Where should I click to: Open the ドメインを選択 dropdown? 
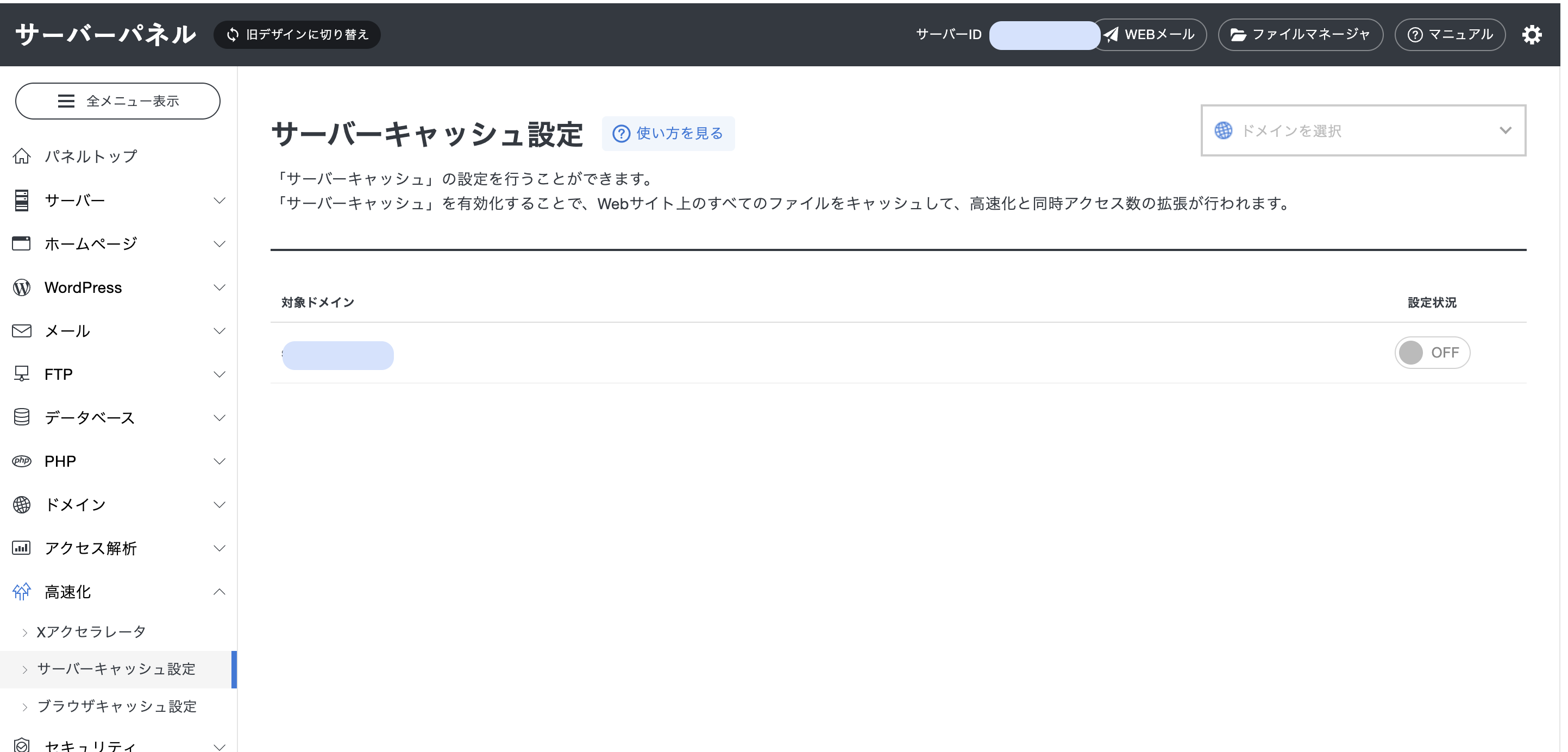1363,130
